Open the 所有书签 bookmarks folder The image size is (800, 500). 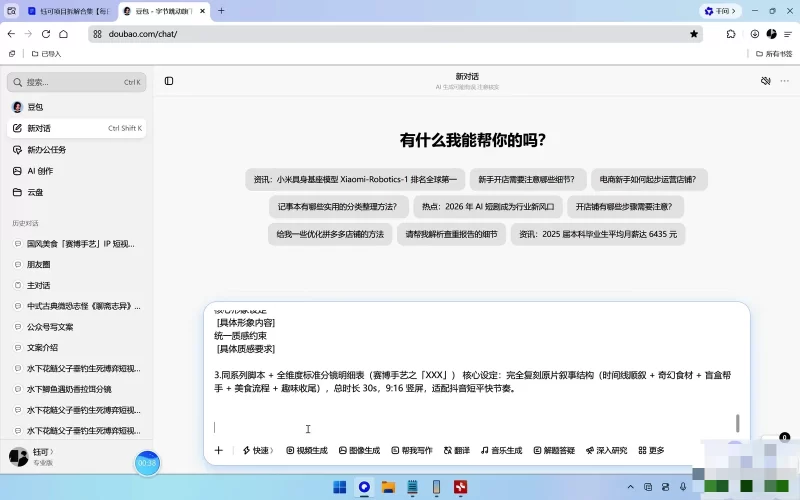[774, 54]
